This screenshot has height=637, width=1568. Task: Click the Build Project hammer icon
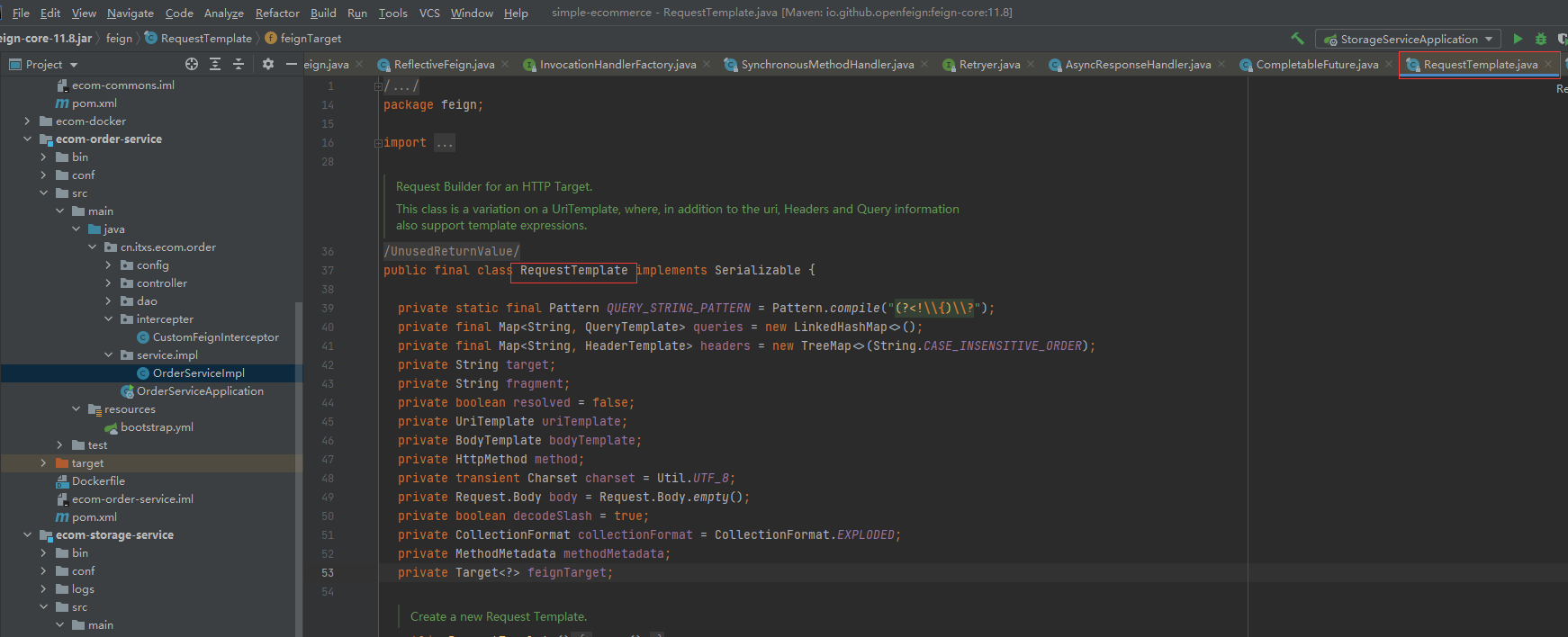point(1297,39)
